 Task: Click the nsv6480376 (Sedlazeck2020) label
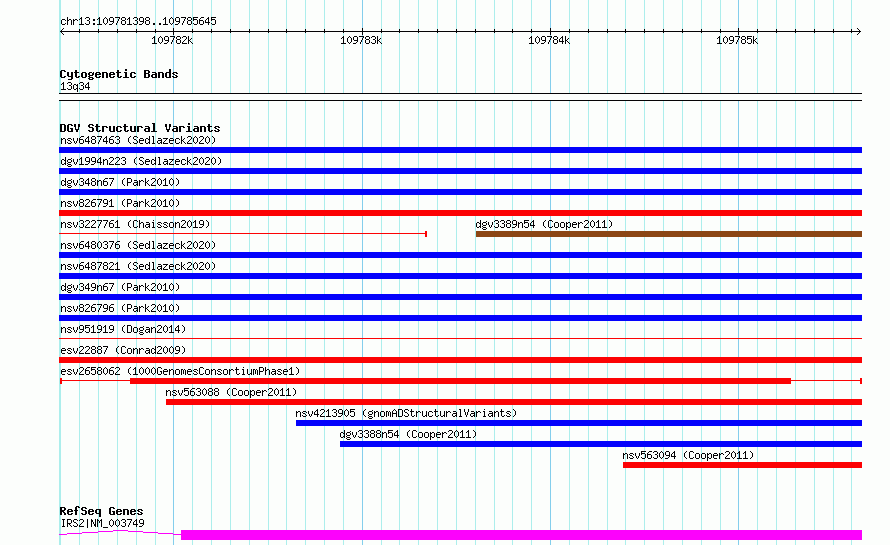click(x=138, y=245)
